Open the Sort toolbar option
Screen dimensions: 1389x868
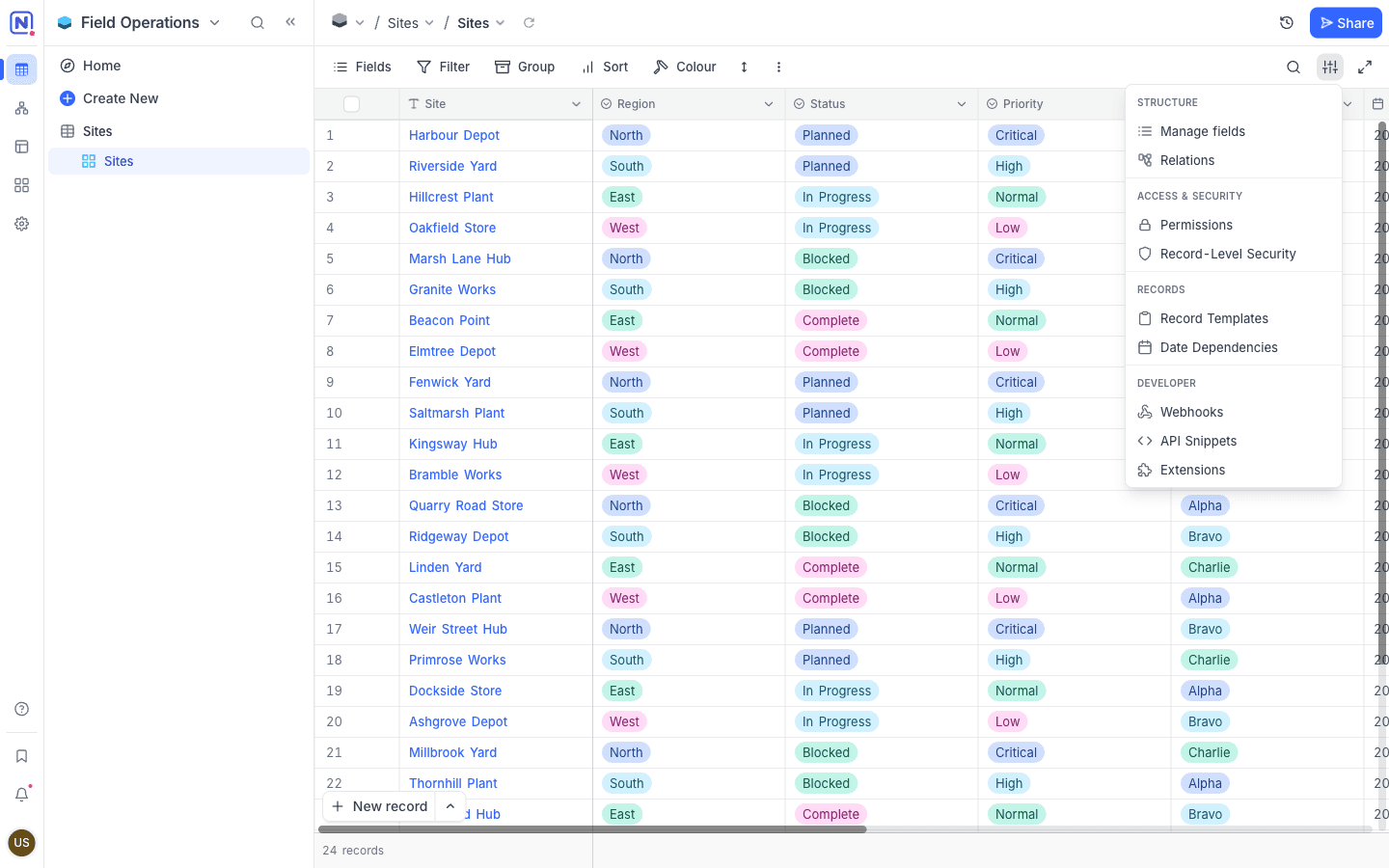(605, 67)
